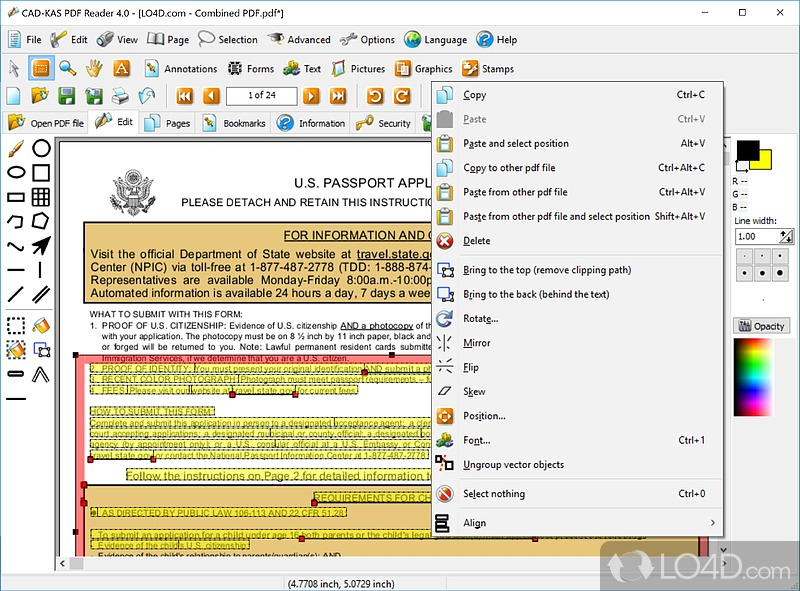The width and height of the screenshot is (800, 591).
Task: Click the Opacity button
Action: coord(762,326)
